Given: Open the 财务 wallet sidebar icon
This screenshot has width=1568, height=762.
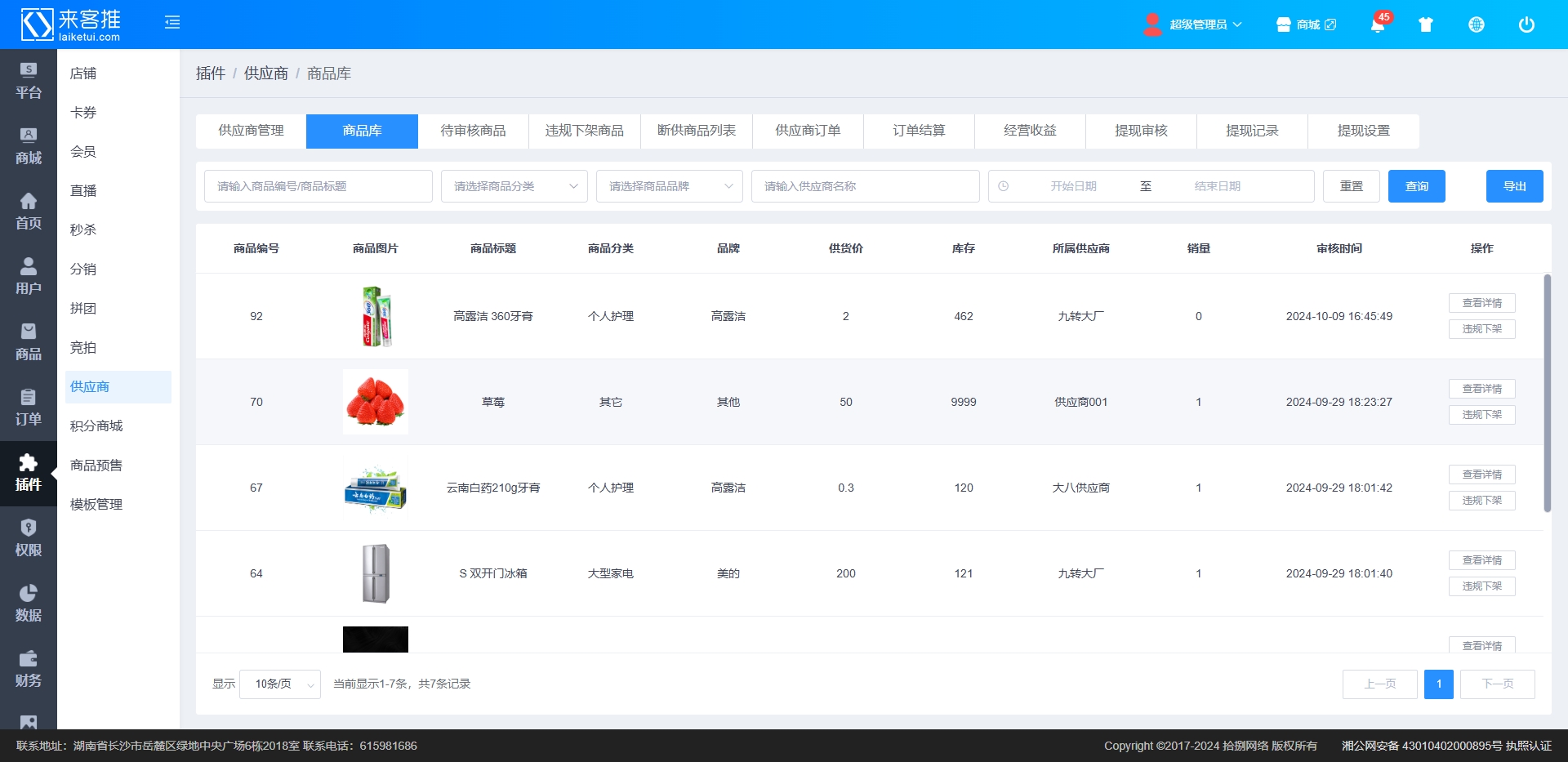Looking at the screenshot, I should [x=29, y=669].
